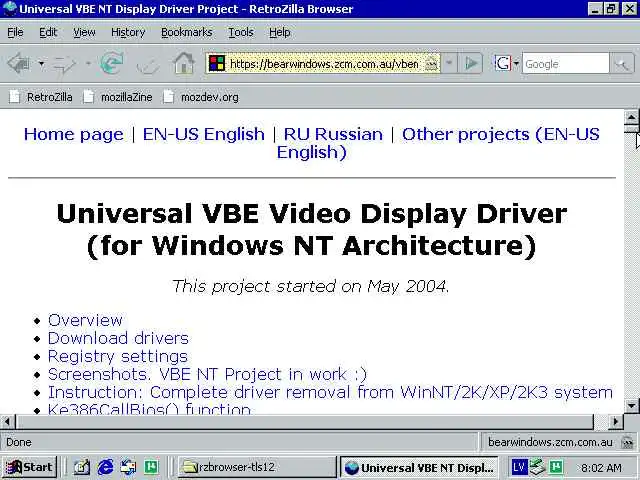This screenshot has height=480, width=640.
Task: Open the View menu
Action: point(84,32)
